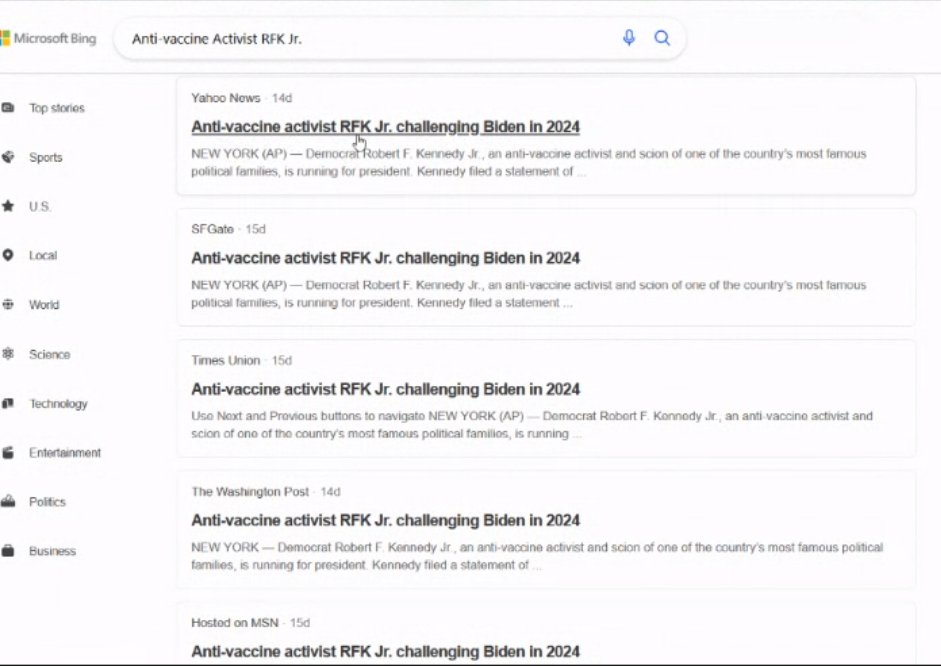Click the Technology devices icon
The height and width of the screenshot is (666, 941).
(8, 403)
